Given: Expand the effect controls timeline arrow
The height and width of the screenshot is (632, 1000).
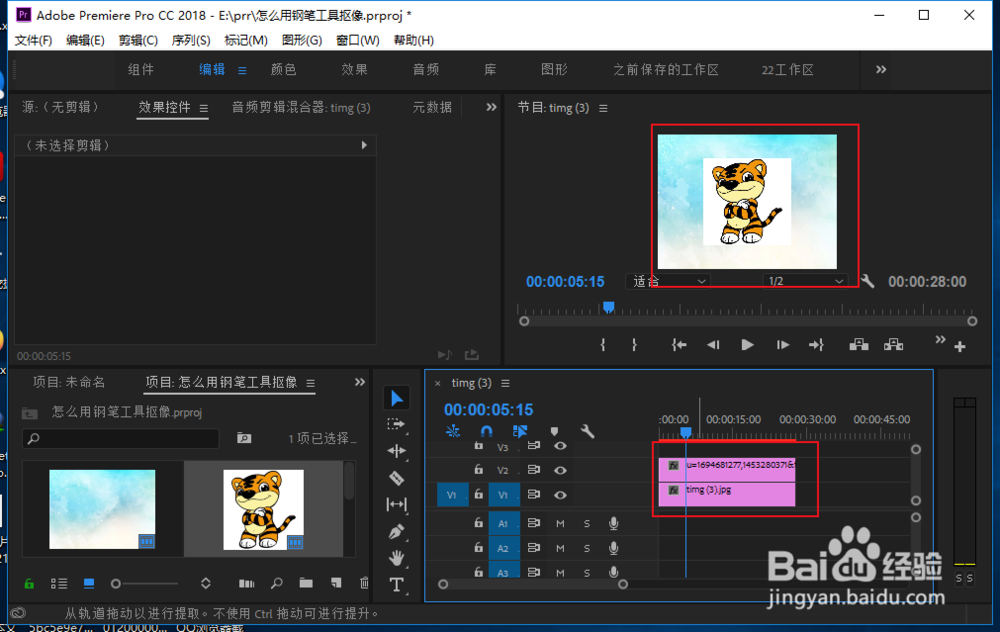Looking at the screenshot, I should click(x=364, y=145).
